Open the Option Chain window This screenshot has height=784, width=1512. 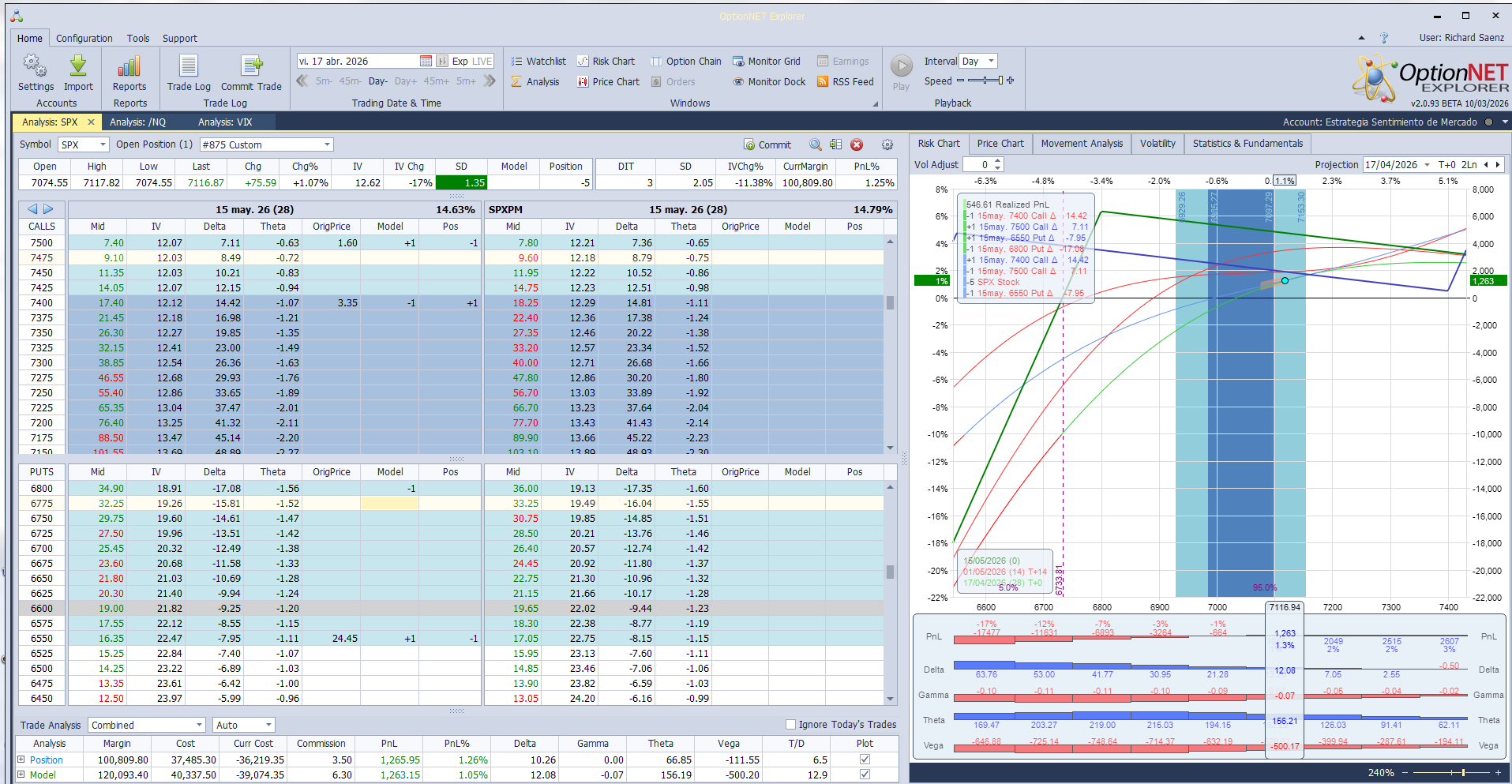click(685, 62)
